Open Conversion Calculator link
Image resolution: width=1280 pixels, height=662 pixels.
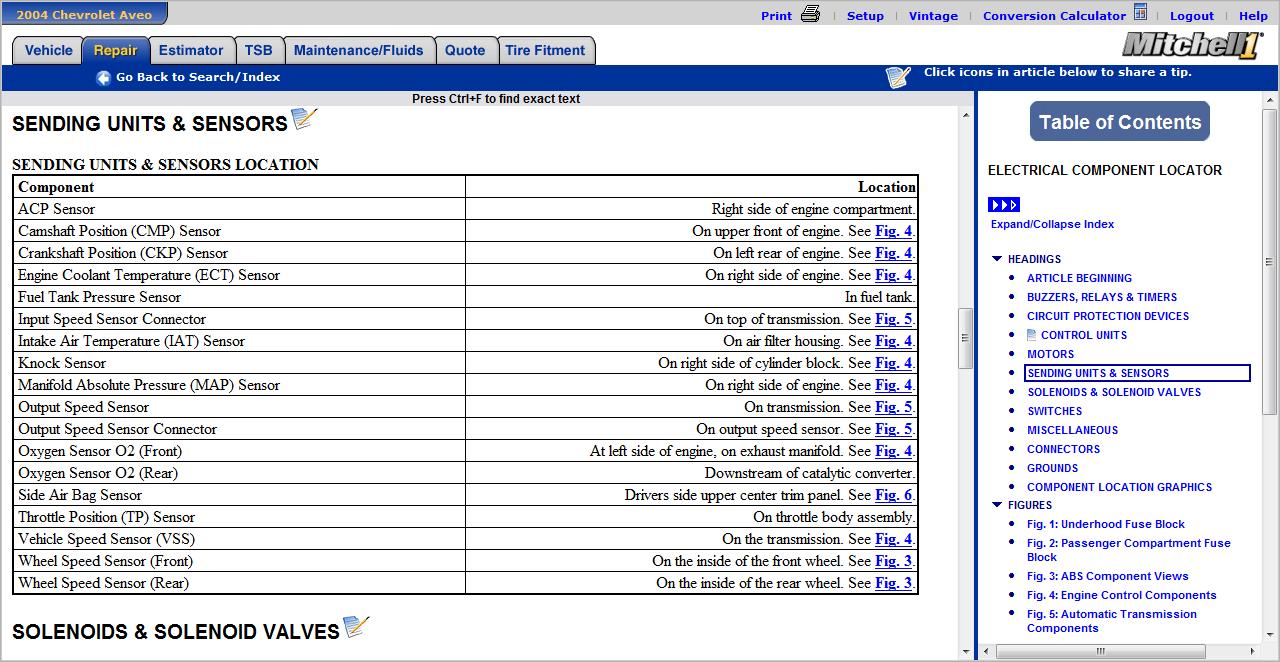click(x=1054, y=16)
